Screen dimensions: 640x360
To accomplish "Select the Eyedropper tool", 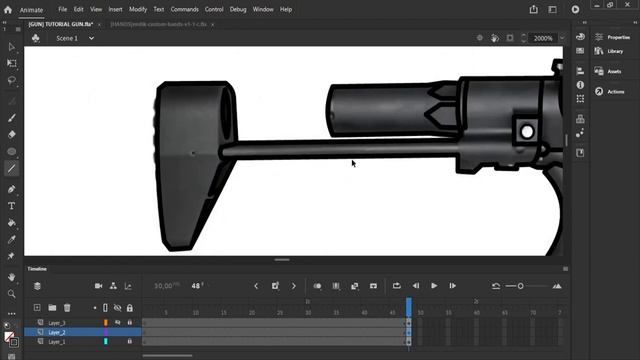I will [x=11, y=240].
